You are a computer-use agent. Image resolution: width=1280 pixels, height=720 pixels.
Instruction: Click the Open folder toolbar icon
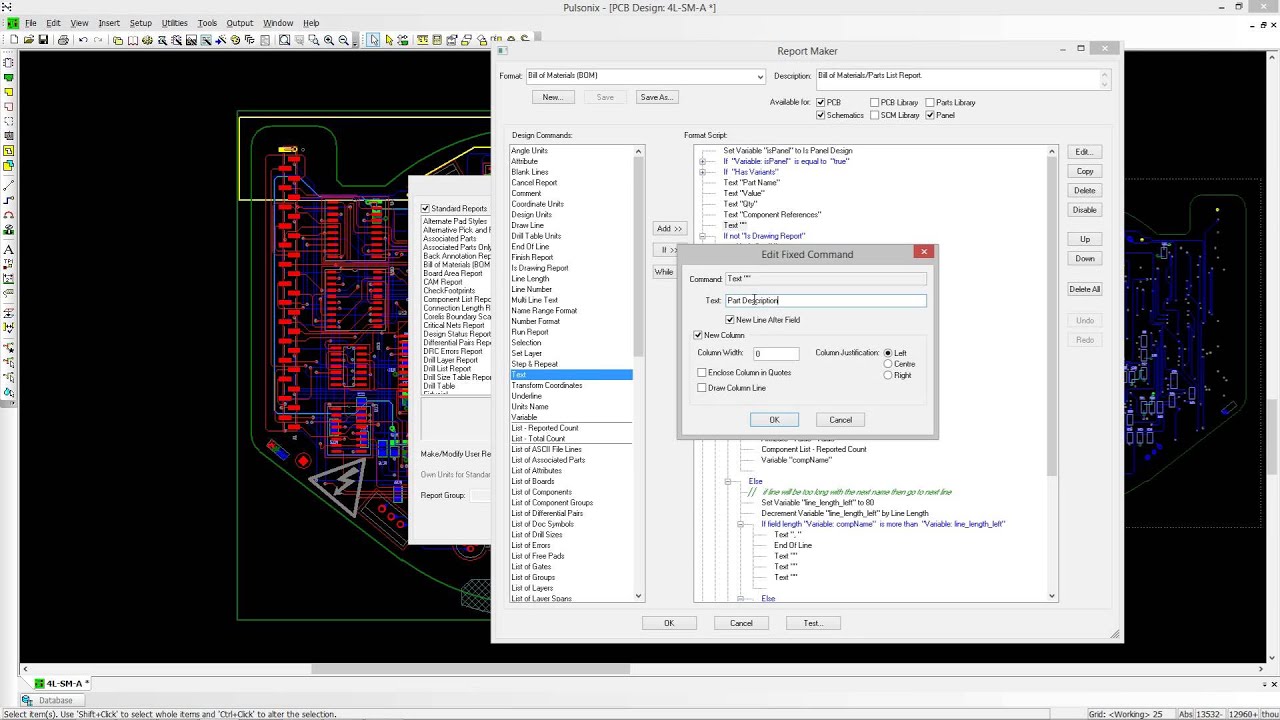click(x=29, y=40)
